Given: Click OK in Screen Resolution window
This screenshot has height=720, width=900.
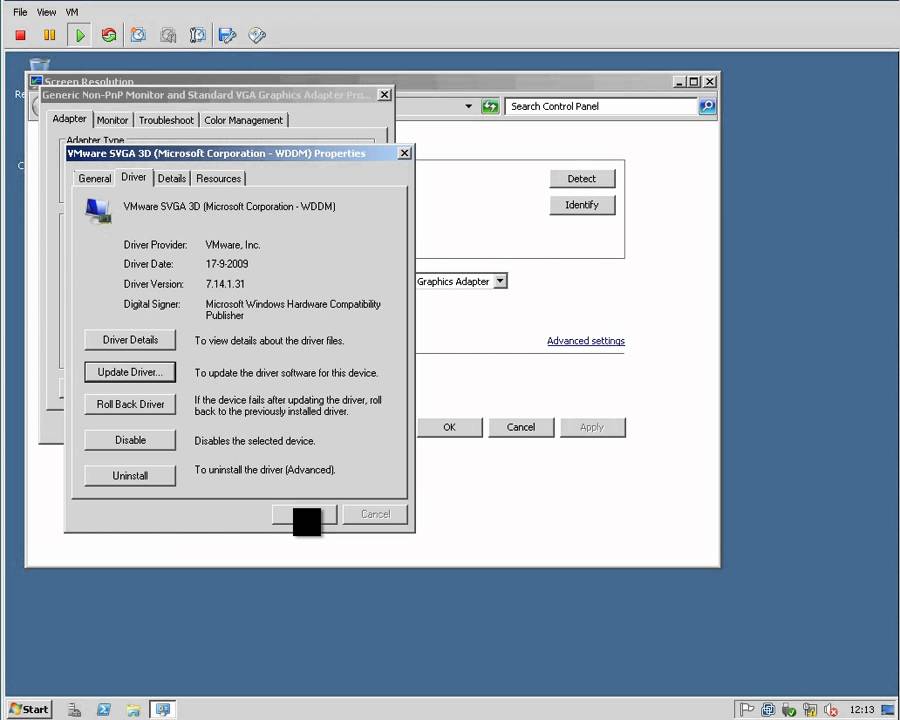Looking at the screenshot, I should 449,427.
